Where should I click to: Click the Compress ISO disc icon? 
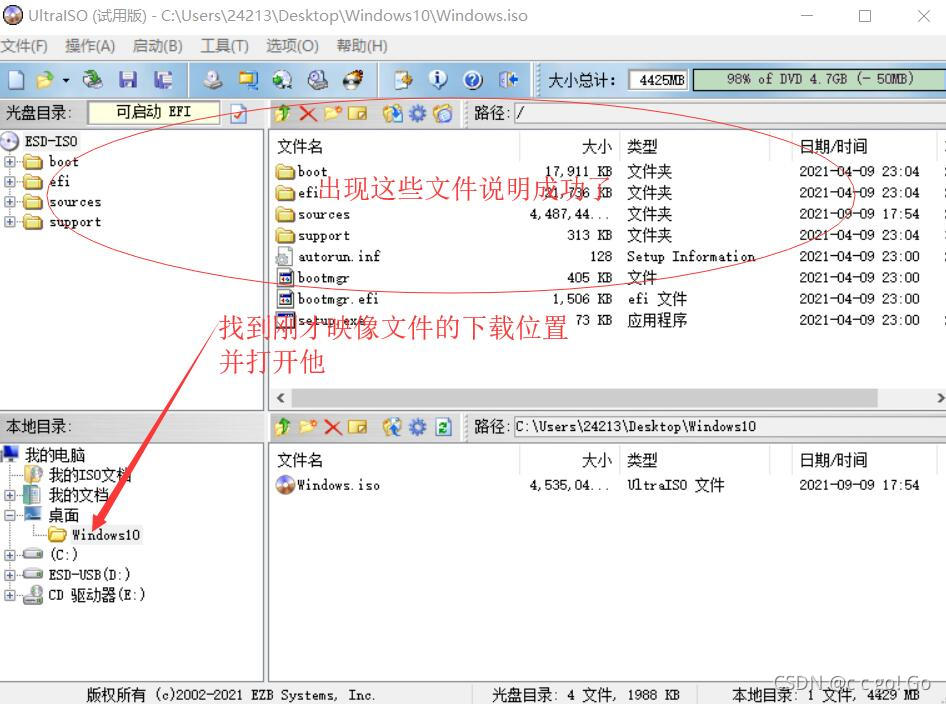click(282, 80)
